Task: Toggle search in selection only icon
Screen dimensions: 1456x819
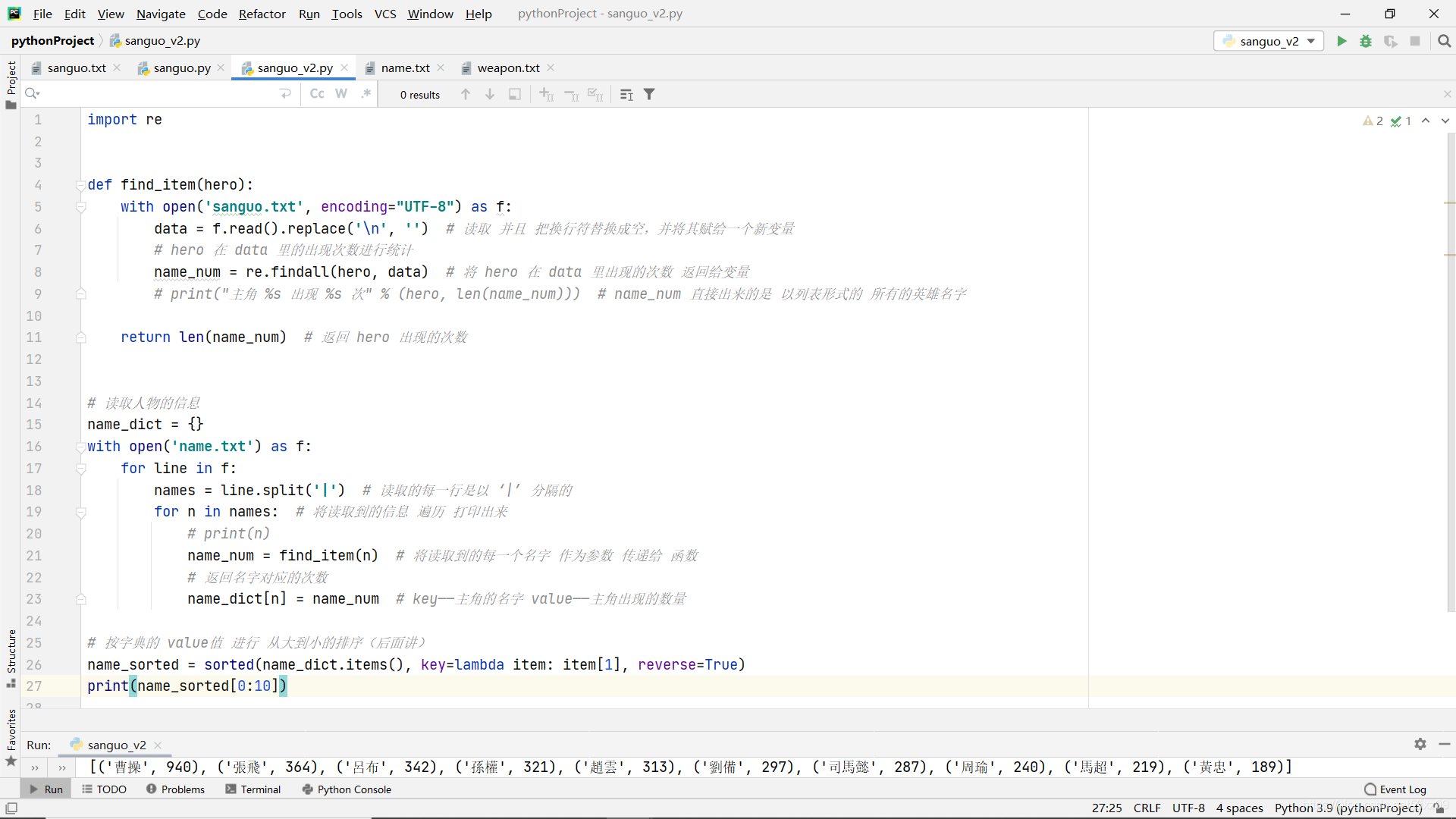Action: [x=515, y=94]
